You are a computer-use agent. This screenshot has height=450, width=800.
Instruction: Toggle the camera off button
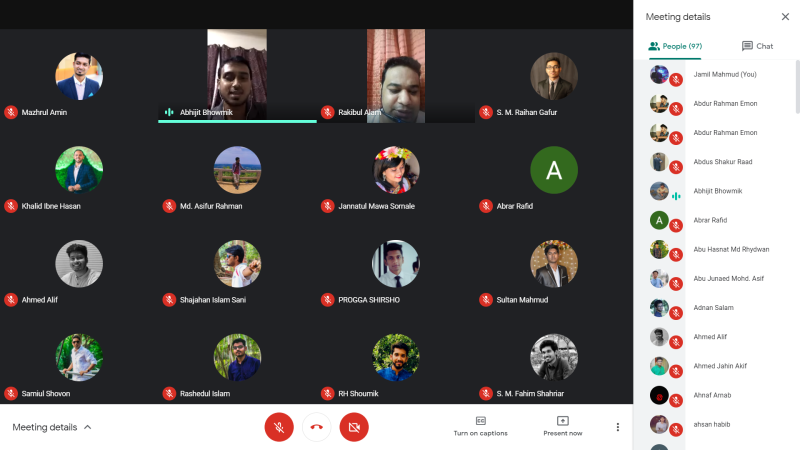point(353,427)
